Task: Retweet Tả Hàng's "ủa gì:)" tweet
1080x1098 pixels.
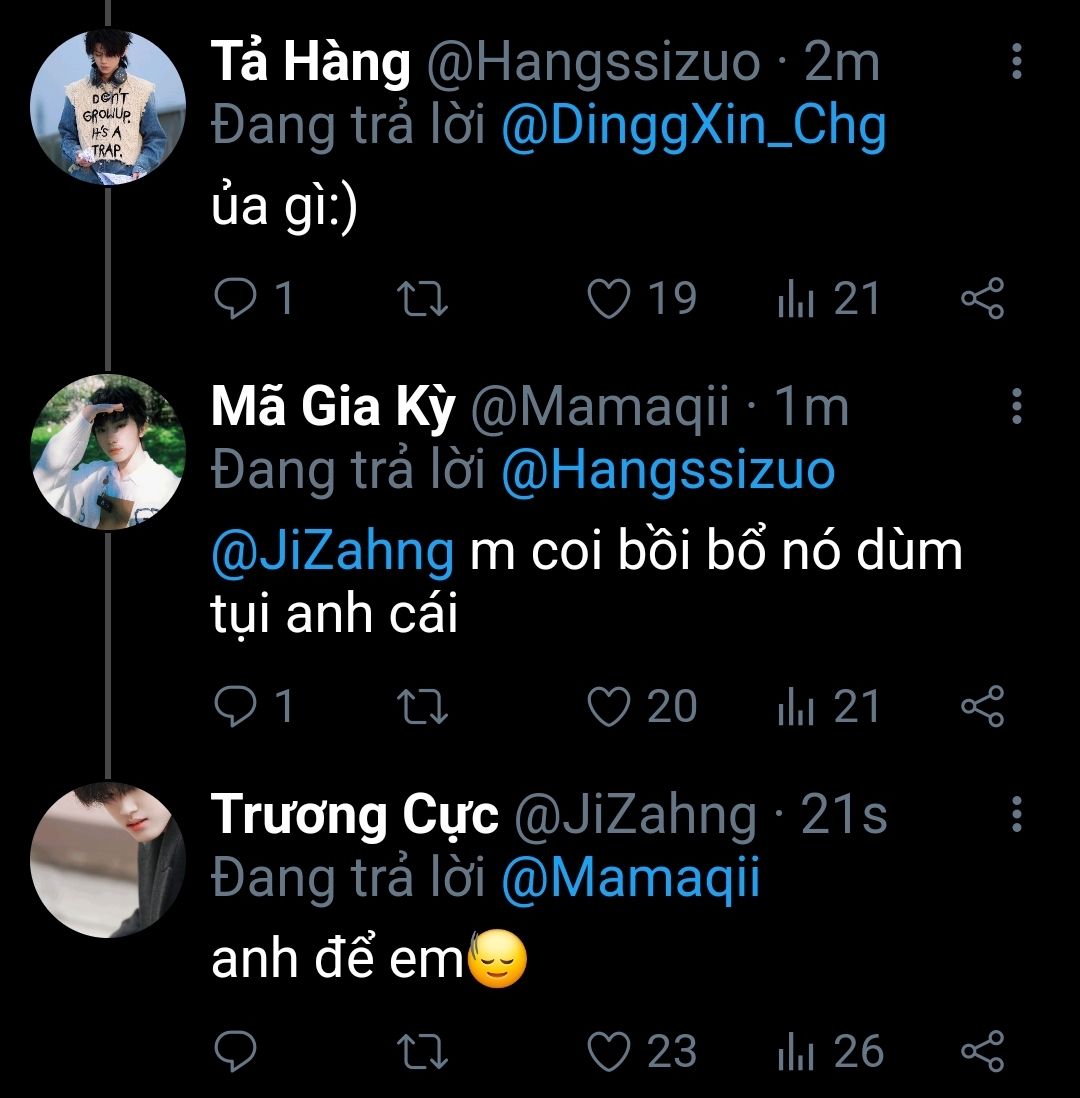Action: (423, 299)
